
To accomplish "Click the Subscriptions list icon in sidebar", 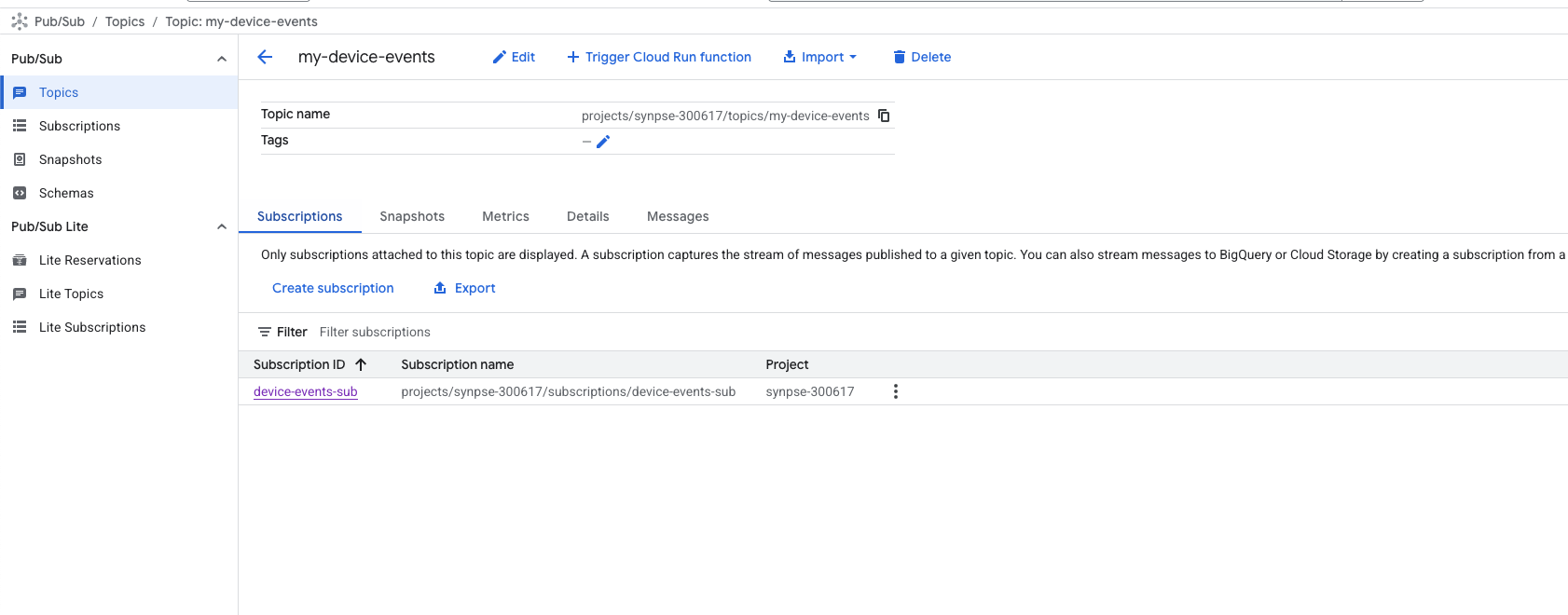I will point(20,126).
